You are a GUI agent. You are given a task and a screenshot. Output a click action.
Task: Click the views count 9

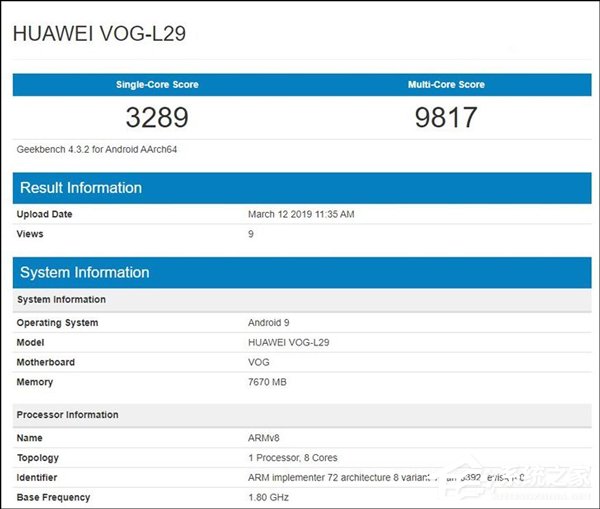251,234
